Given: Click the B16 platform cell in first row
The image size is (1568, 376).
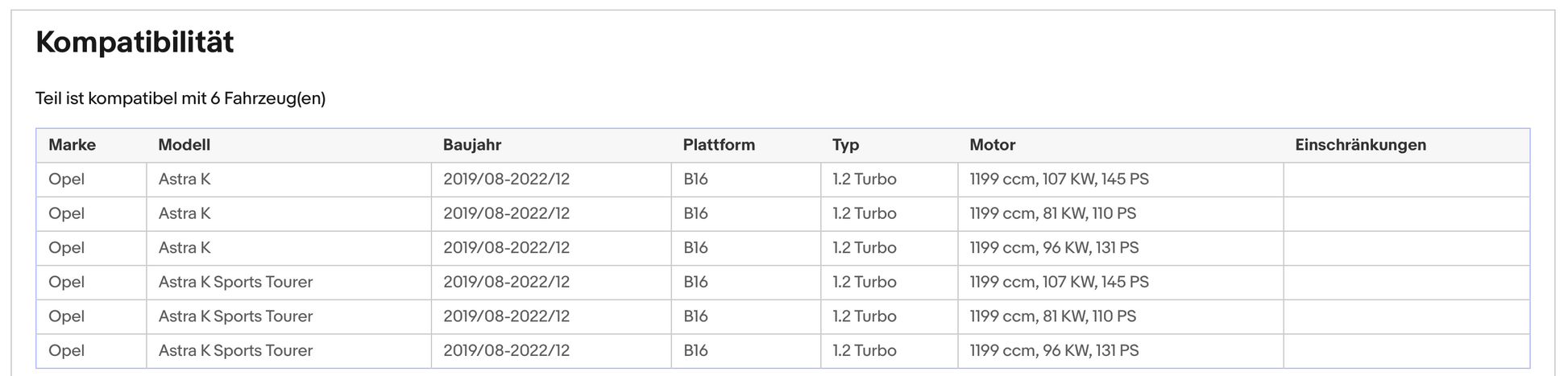Looking at the screenshot, I should click(746, 180).
